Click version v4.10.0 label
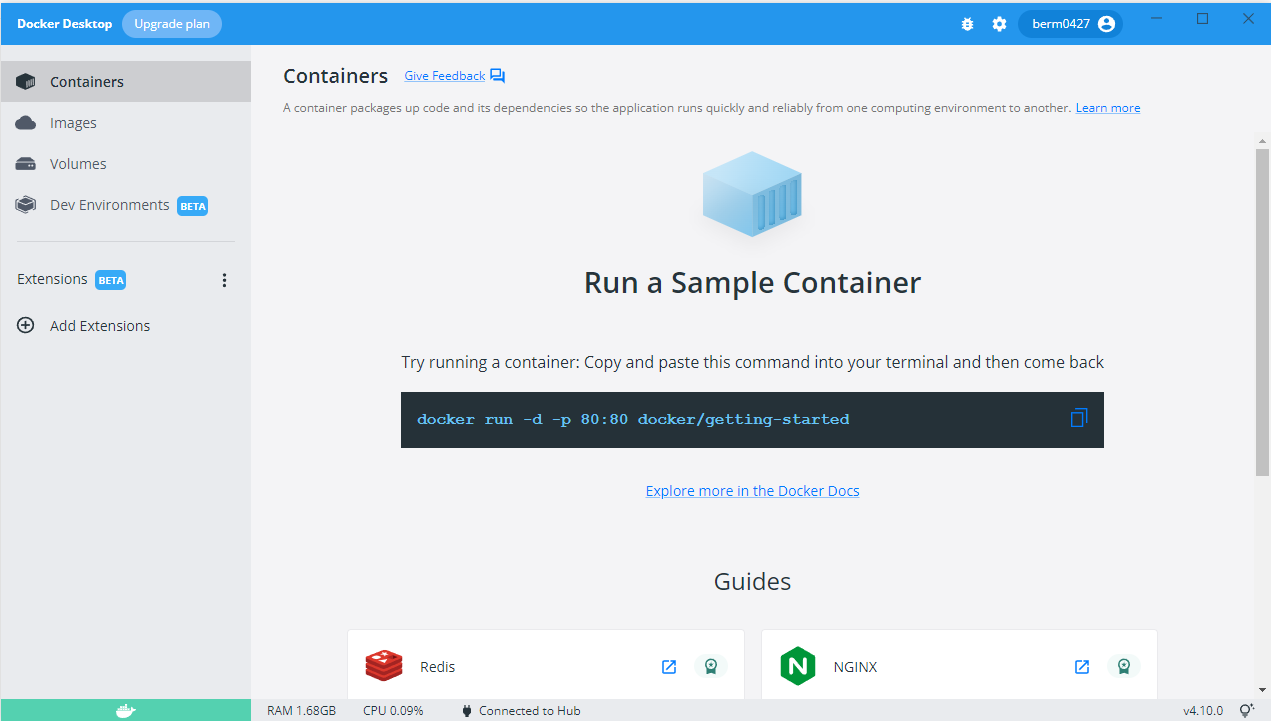1271x721 pixels. [1203, 711]
